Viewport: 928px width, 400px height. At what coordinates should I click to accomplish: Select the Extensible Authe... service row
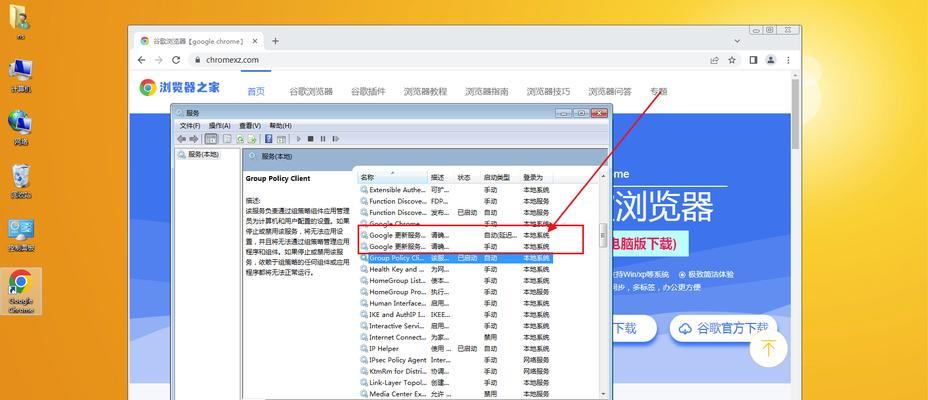click(455, 190)
